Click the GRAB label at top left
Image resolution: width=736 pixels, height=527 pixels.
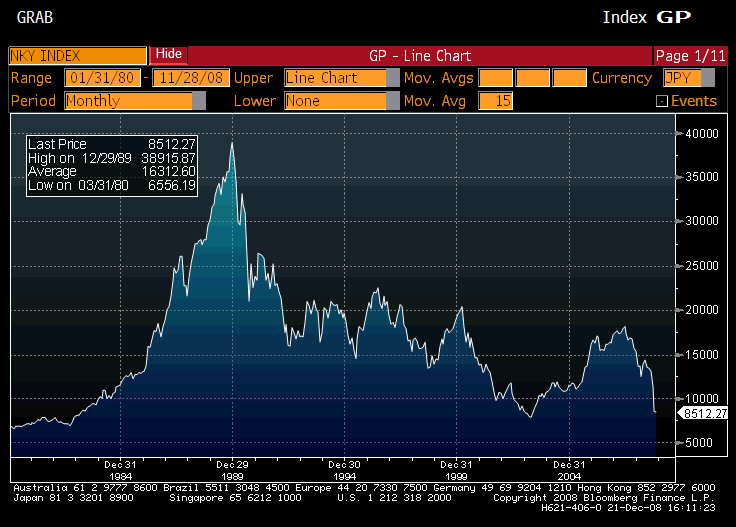point(36,18)
